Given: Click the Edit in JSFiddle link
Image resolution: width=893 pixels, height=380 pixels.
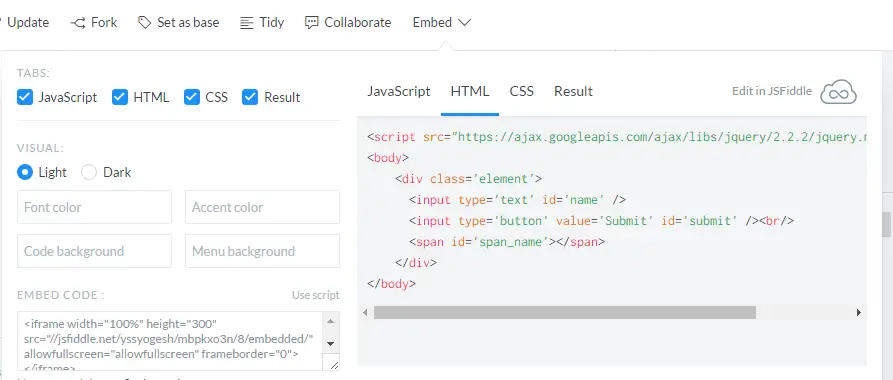Looking at the screenshot, I should 772,91.
